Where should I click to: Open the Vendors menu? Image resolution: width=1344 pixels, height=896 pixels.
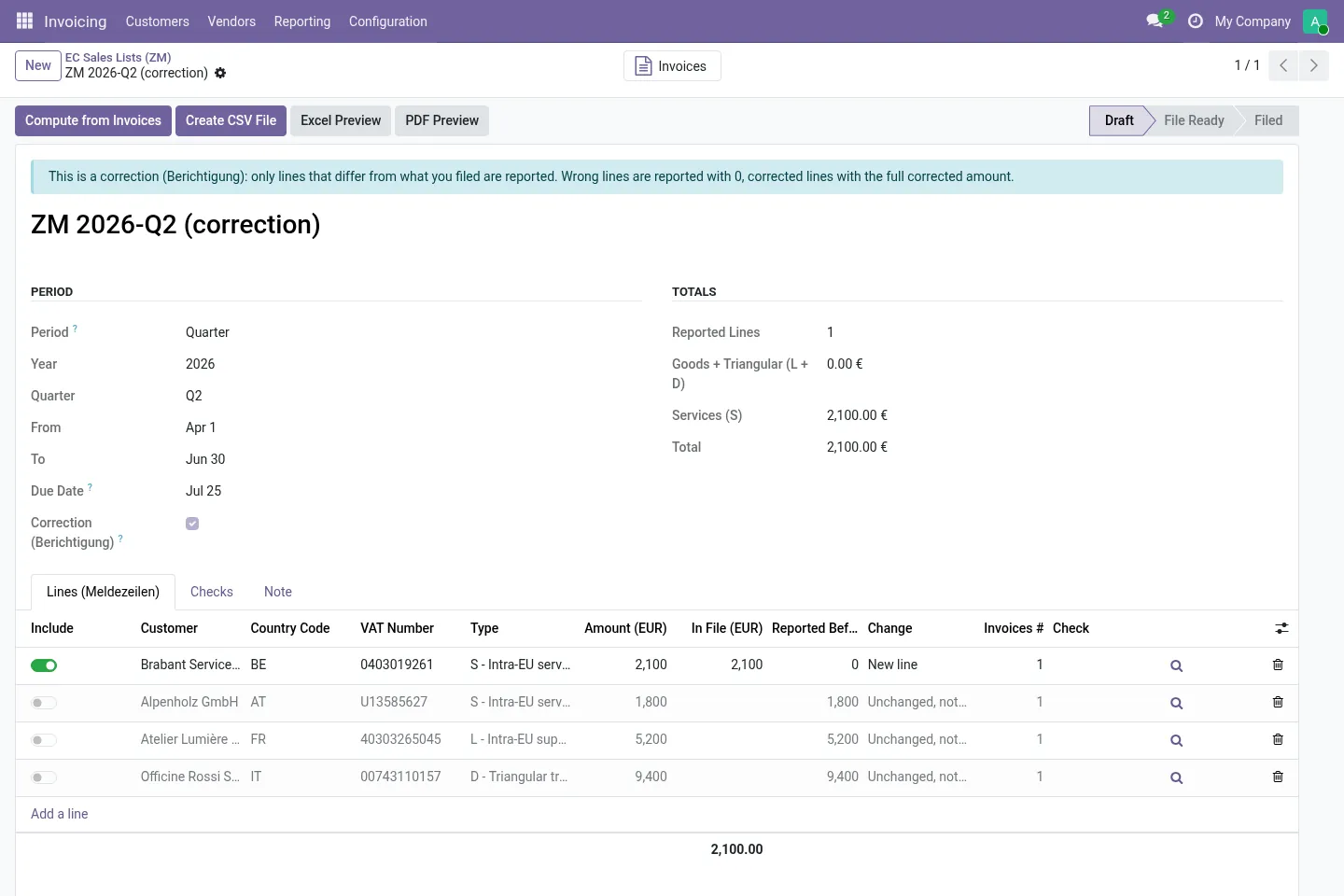[231, 21]
